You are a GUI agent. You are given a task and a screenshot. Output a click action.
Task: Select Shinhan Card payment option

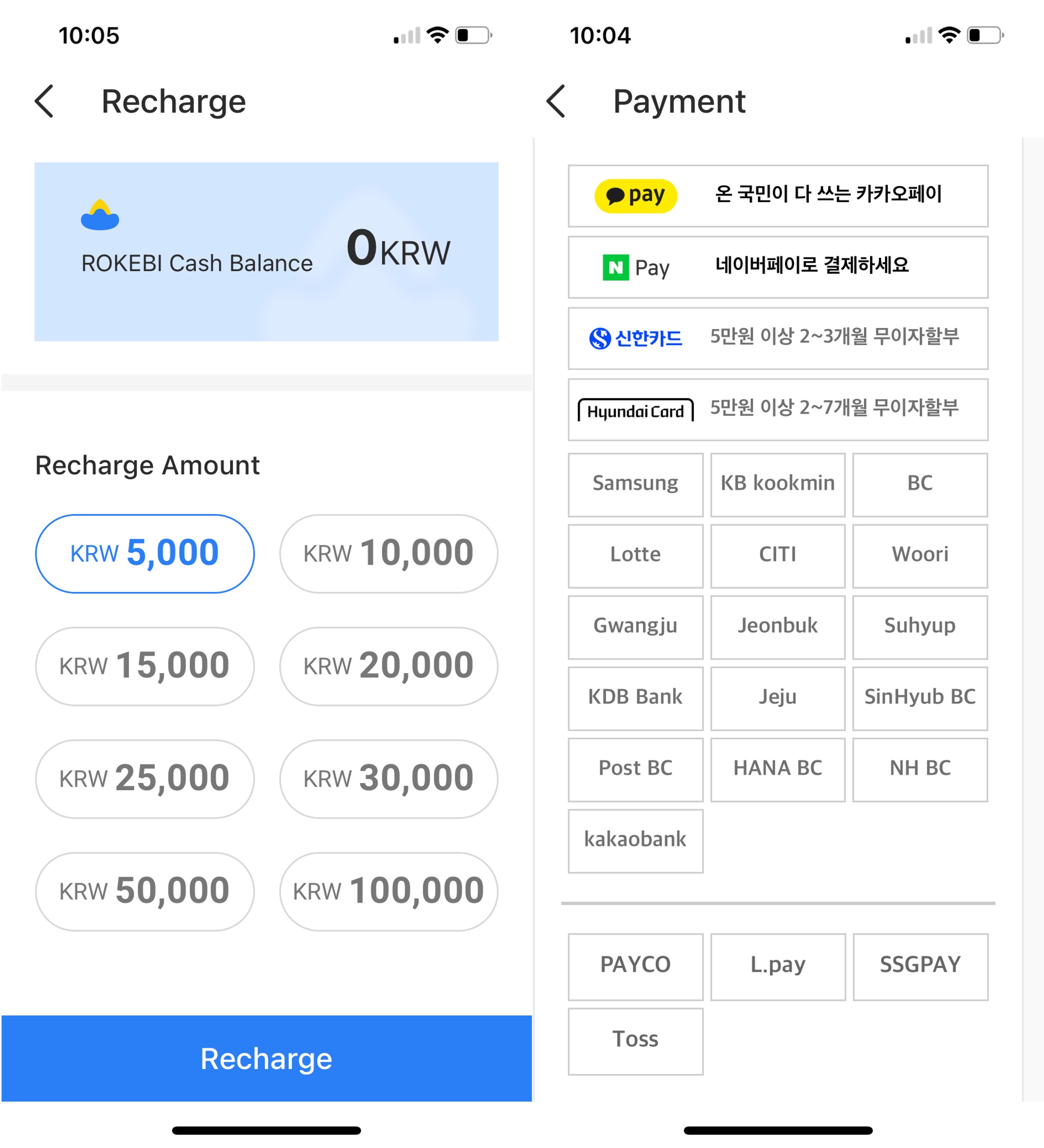[778, 338]
